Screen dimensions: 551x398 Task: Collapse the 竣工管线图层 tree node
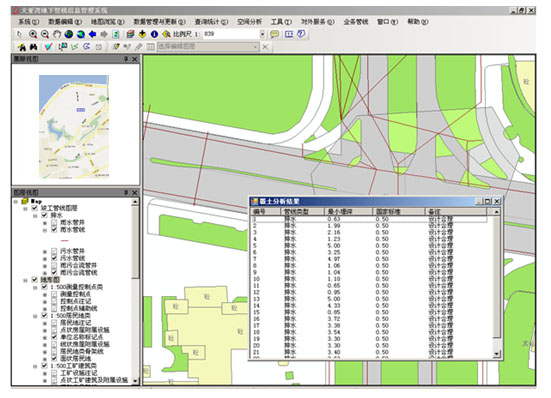tap(25, 208)
